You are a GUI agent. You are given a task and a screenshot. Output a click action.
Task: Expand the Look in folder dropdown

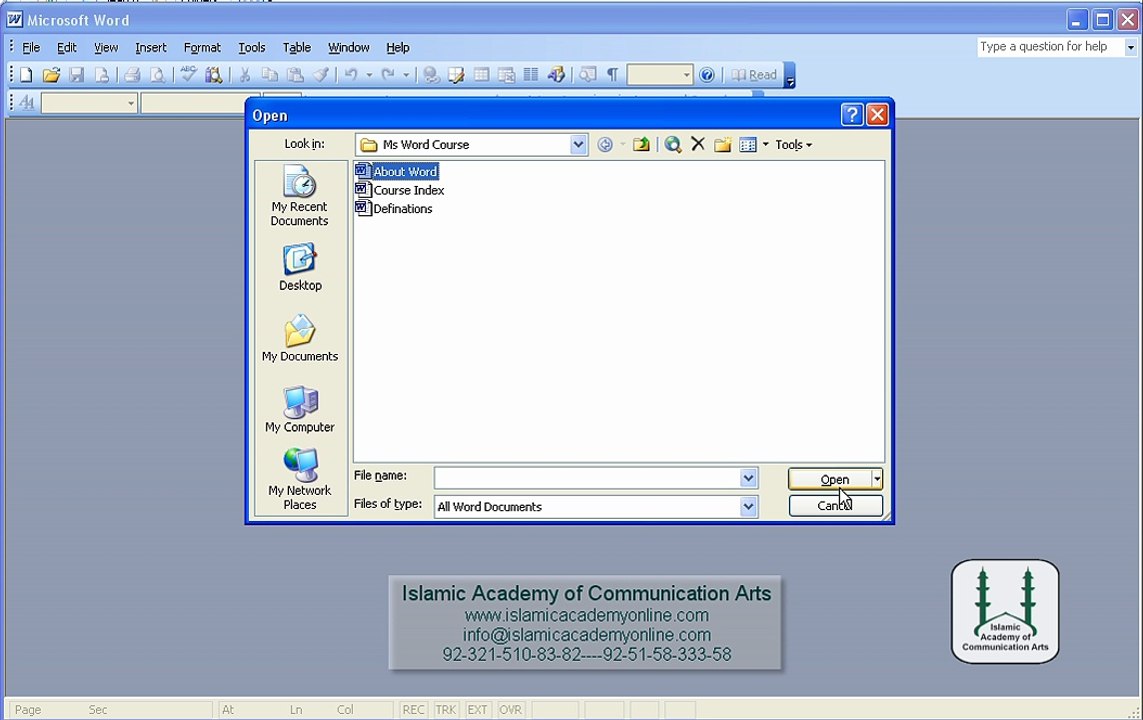(578, 144)
